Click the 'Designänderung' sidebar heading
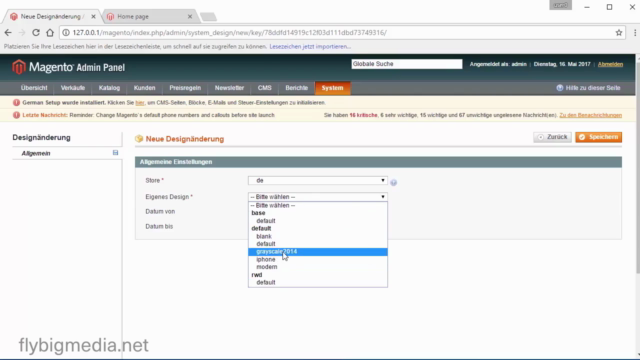This screenshot has width=640, height=360. tap(41, 138)
